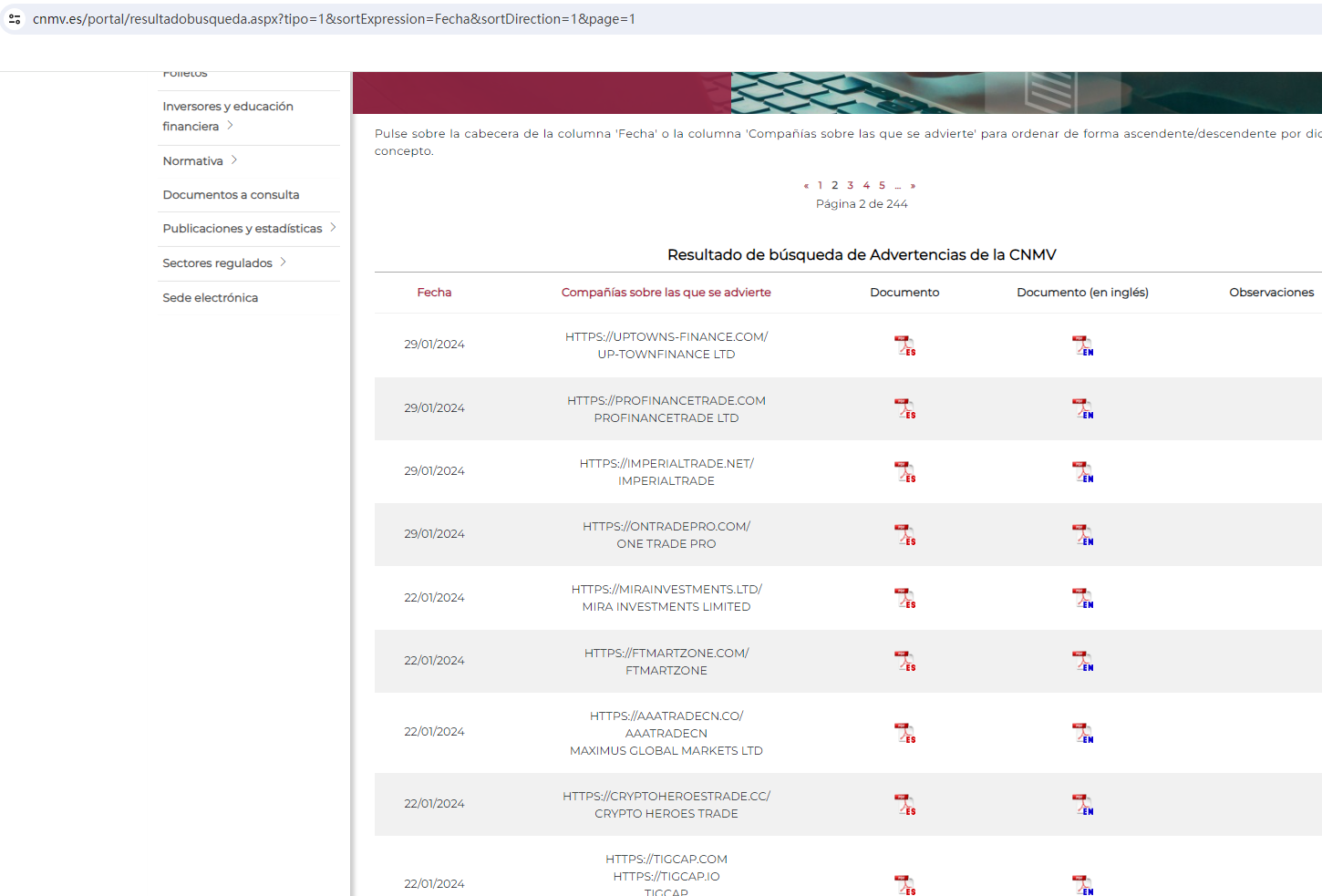
Task: Expand Sectores regulados submenu arrow
Action: click(x=284, y=263)
